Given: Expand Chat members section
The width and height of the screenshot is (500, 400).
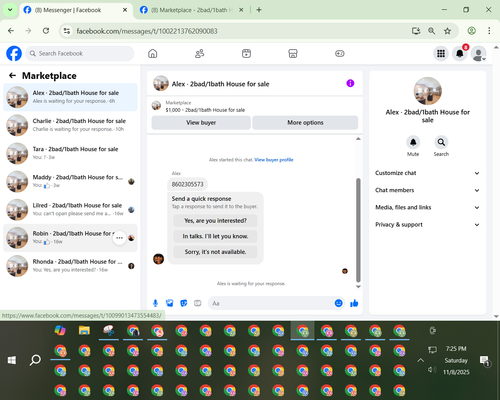Looking at the screenshot, I should point(427,190).
